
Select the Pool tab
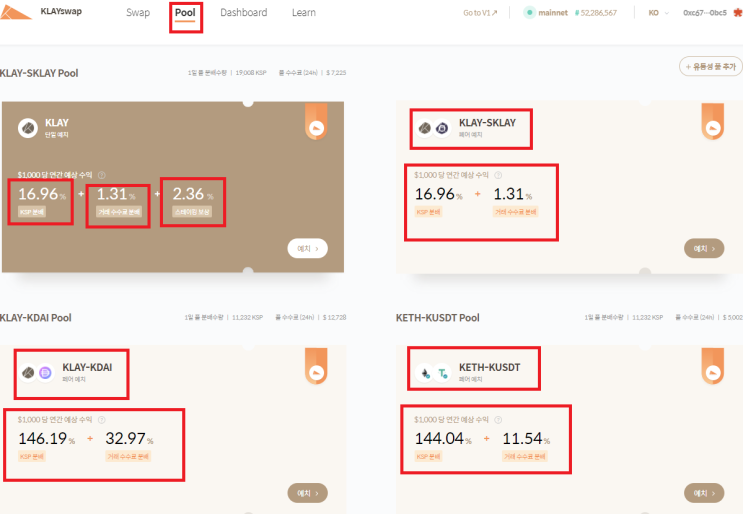tap(185, 13)
